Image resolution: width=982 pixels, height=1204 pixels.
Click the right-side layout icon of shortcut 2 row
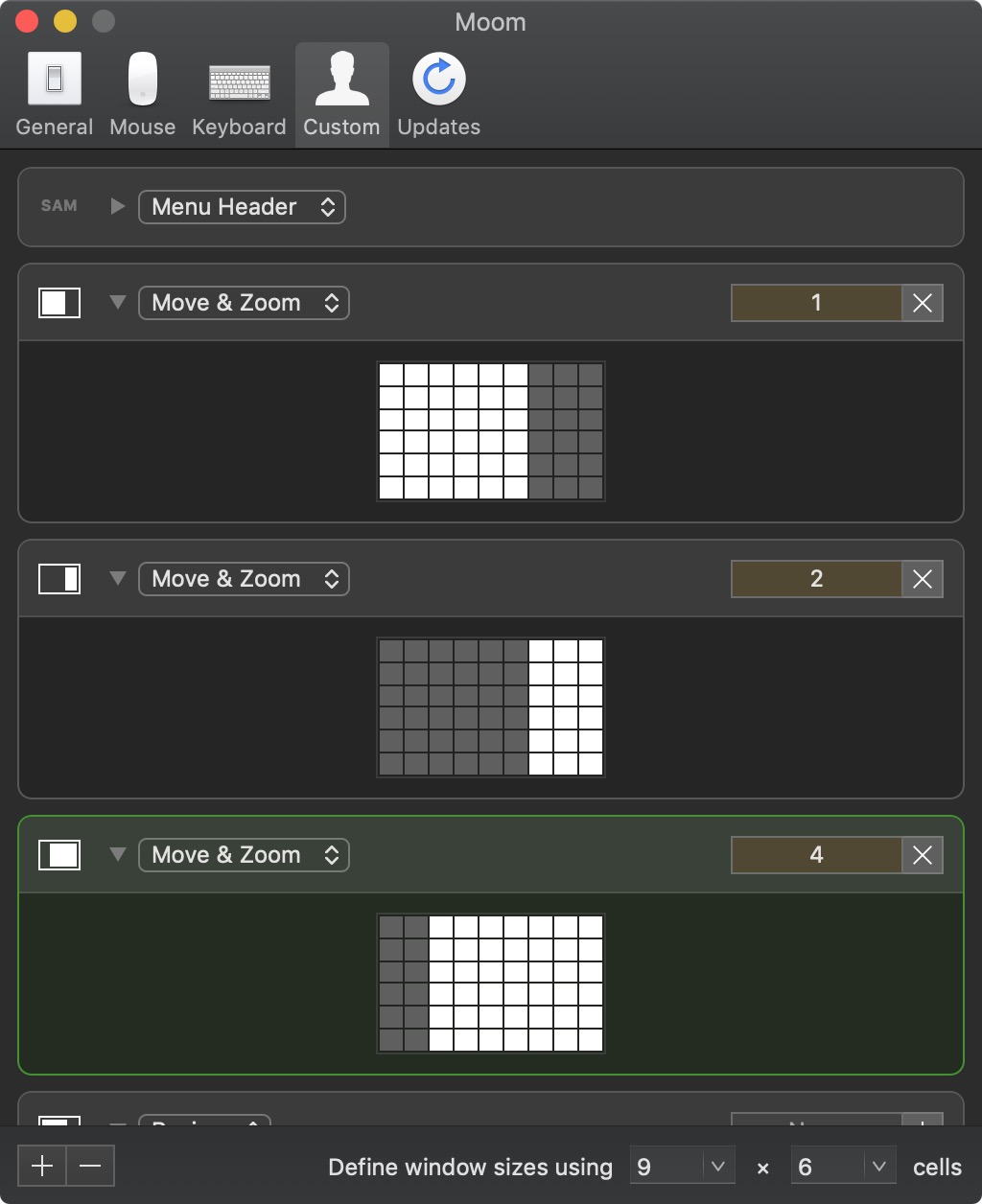click(59, 579)
